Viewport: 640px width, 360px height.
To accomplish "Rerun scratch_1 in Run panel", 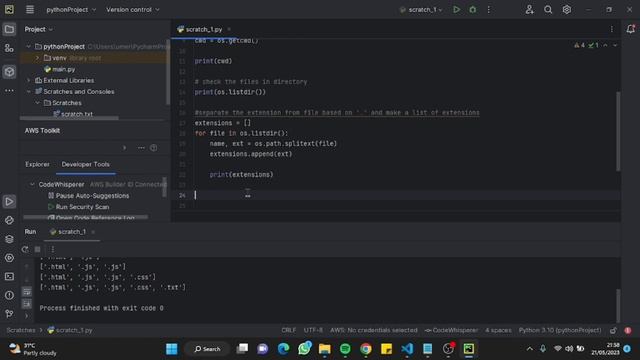I will click(x=25, y=249).
